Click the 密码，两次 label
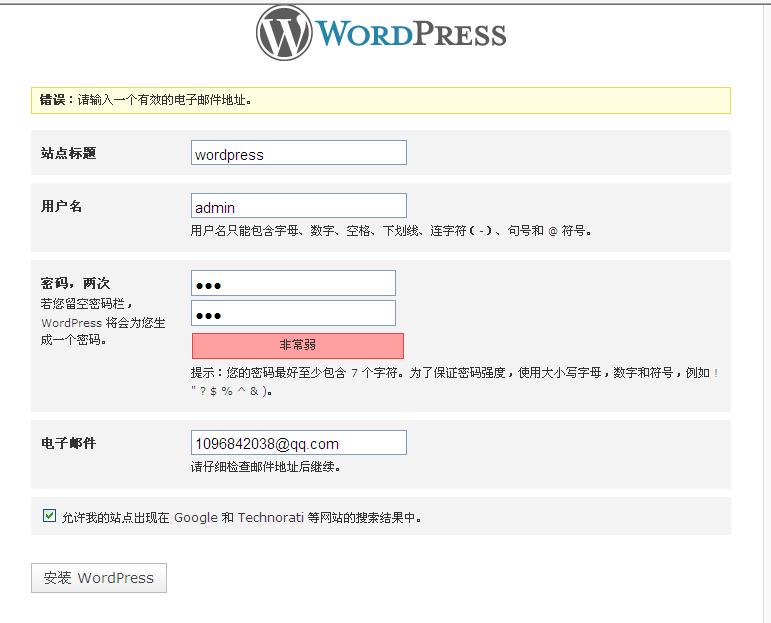Screen dimensions: 771x623 click(75, 283)
